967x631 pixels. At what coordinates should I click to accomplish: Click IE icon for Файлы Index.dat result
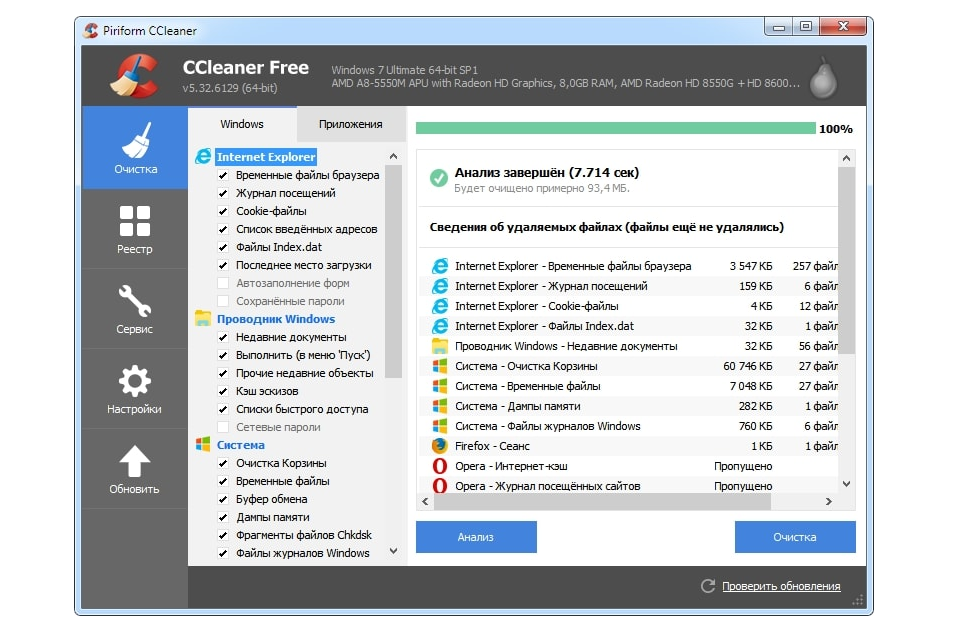click(440, 326)
